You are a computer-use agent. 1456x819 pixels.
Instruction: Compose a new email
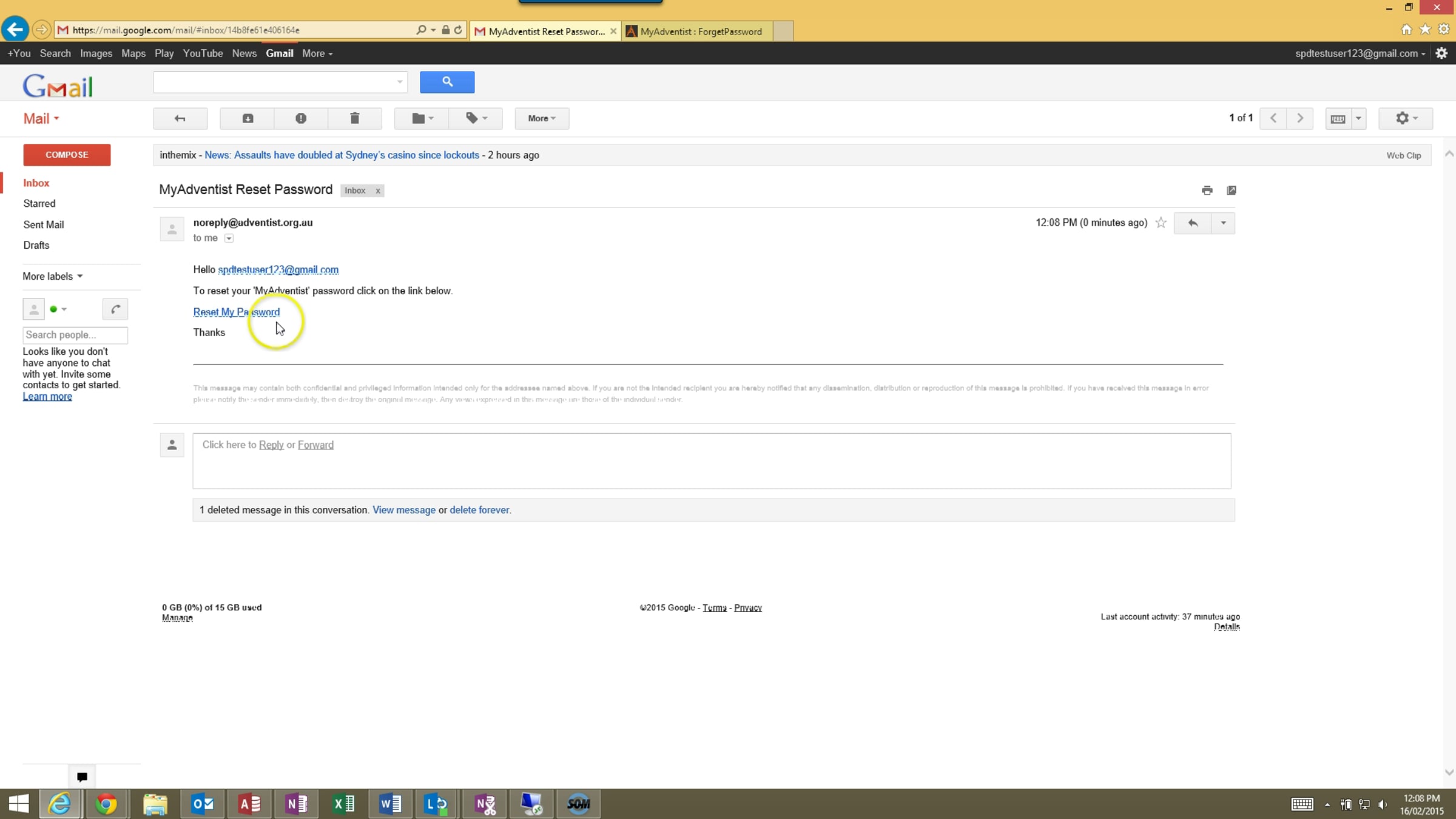(67, 155)
